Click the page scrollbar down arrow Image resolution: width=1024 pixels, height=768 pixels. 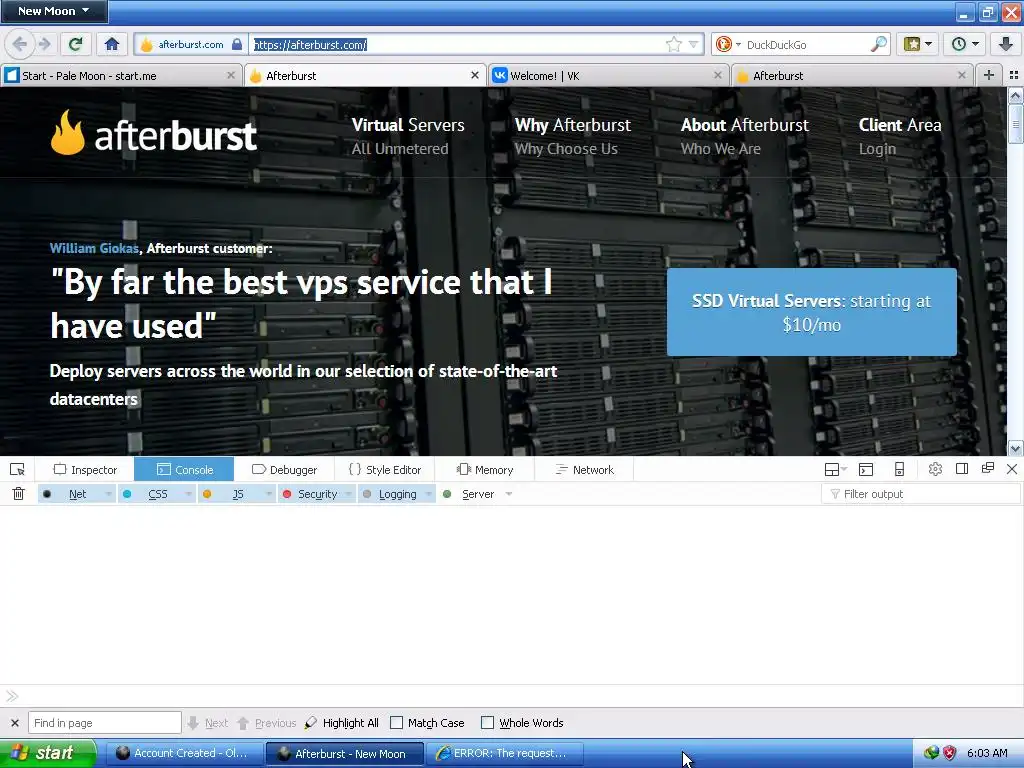(1016, 448)
